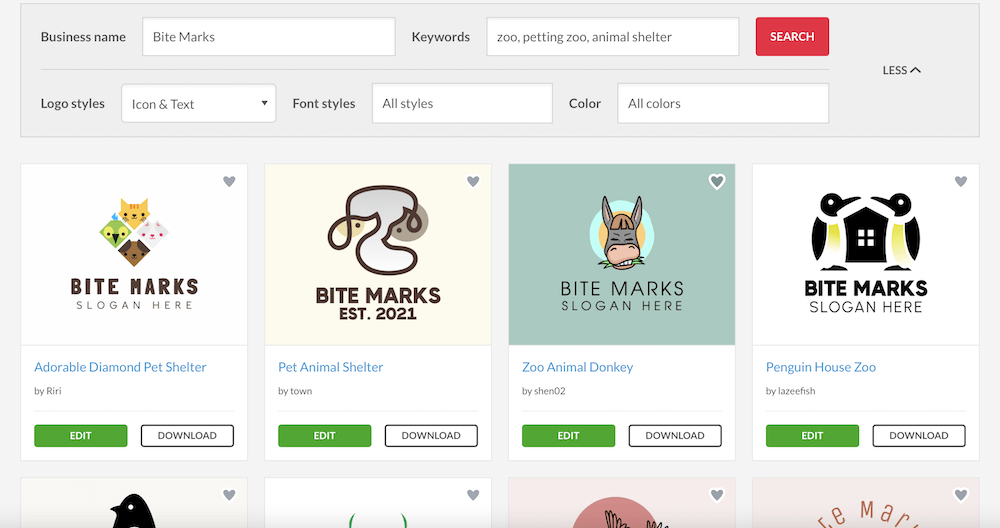Select the diamond pets logo thumbnail

(x=134, y=254)
